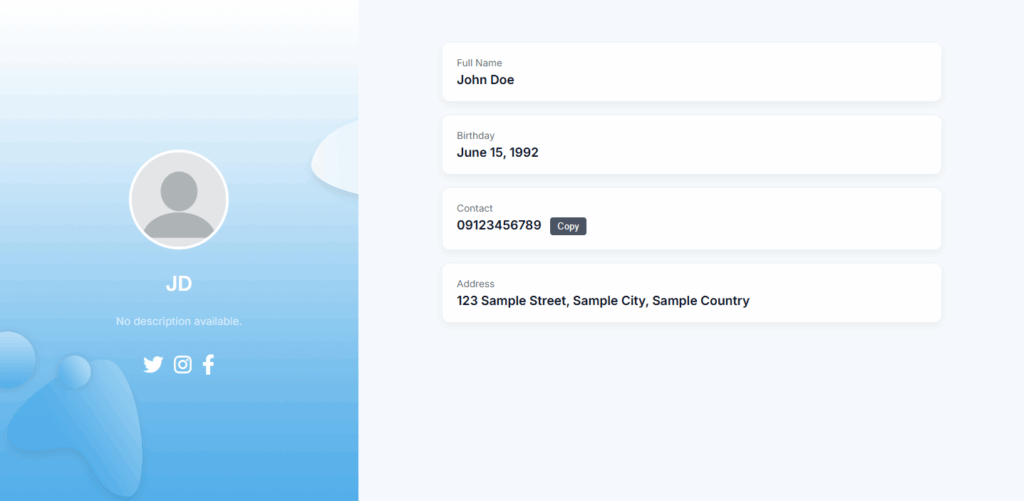Click the Full Name field label
This screenshot has height=501, width=1024.
tap(479, 63)
